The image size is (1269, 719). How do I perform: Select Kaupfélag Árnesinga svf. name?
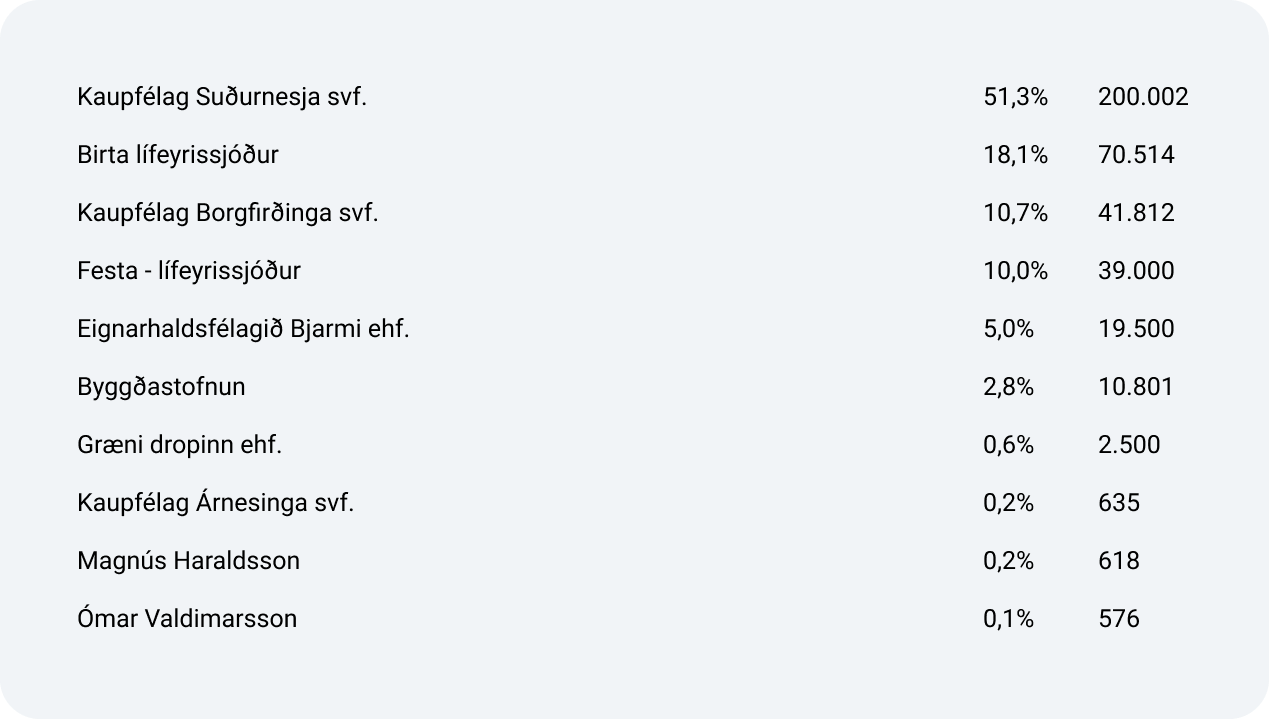point(216,502)
